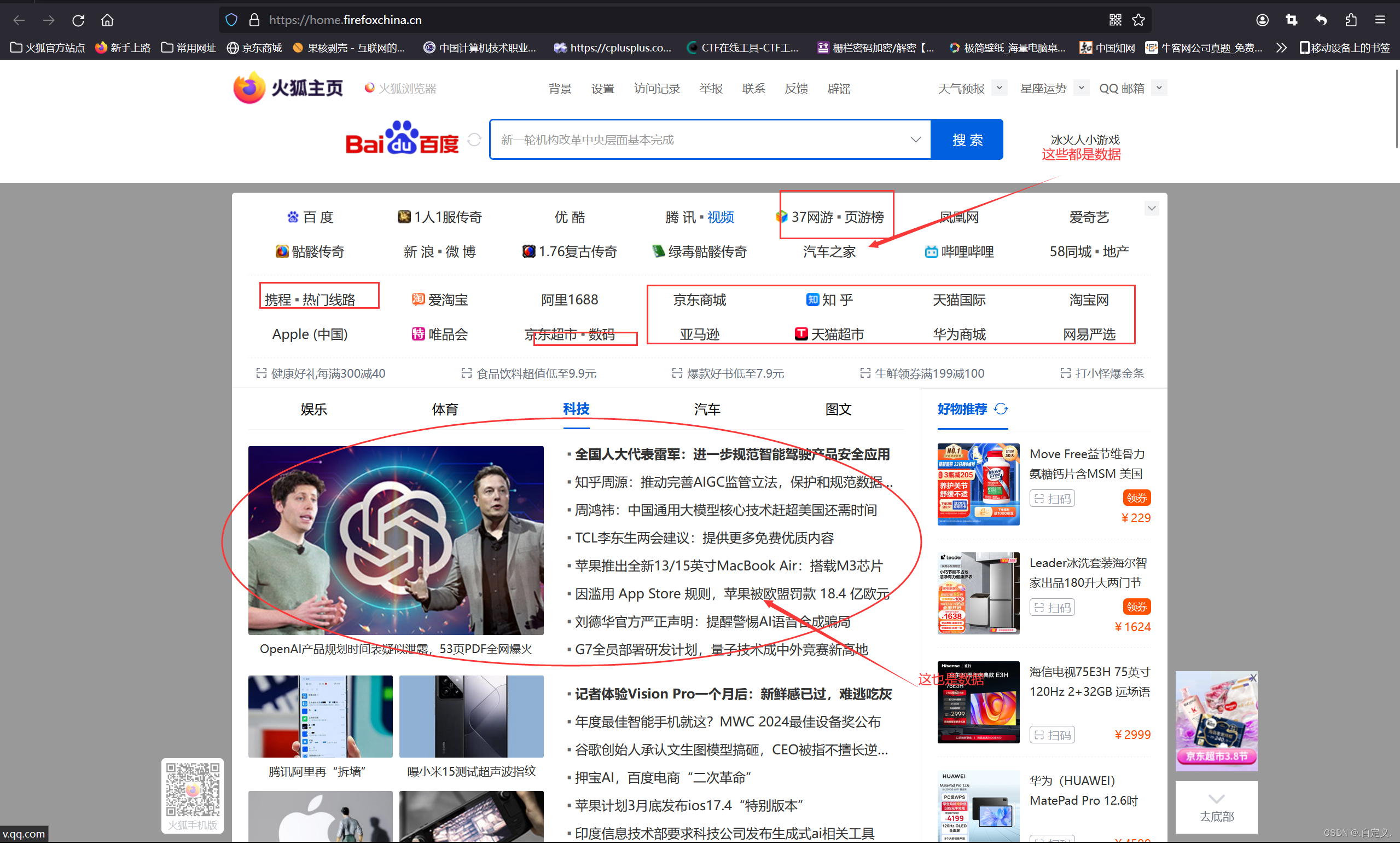Switch to the 娱乐 news tab

point(314,409)
